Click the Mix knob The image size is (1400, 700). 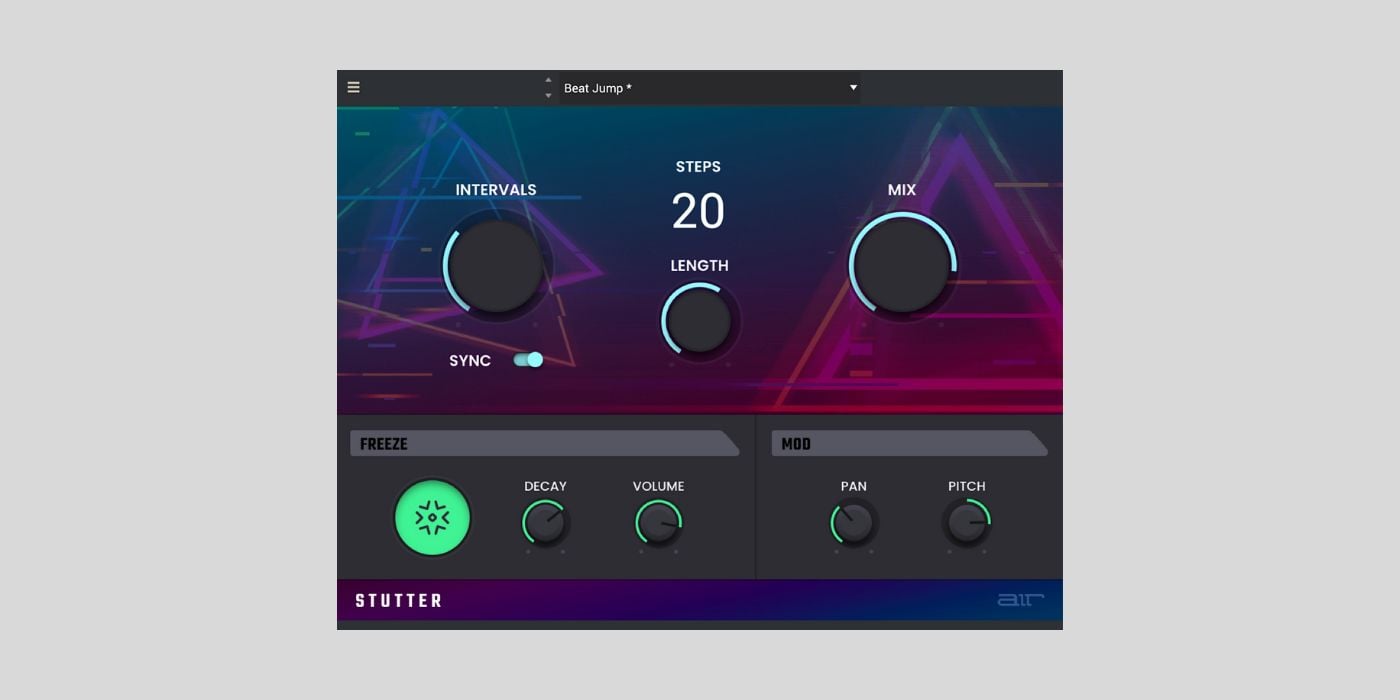[902, 265]
